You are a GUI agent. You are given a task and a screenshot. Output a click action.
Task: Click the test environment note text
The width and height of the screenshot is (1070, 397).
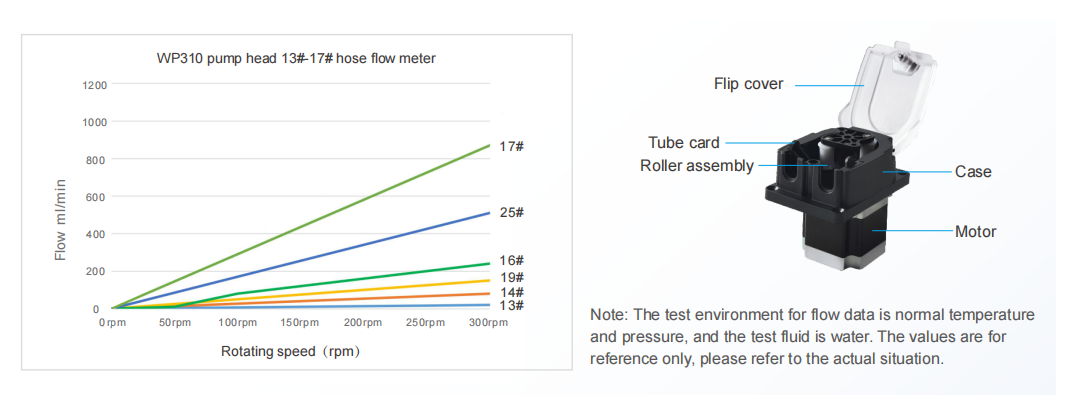click(812, 337)
